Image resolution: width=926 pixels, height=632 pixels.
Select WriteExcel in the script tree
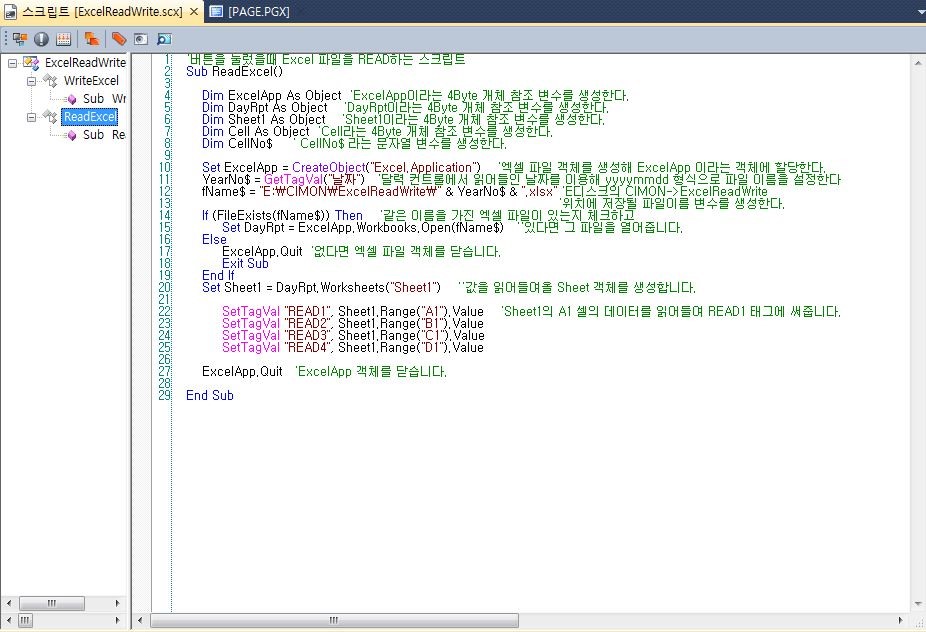[91, 81]
